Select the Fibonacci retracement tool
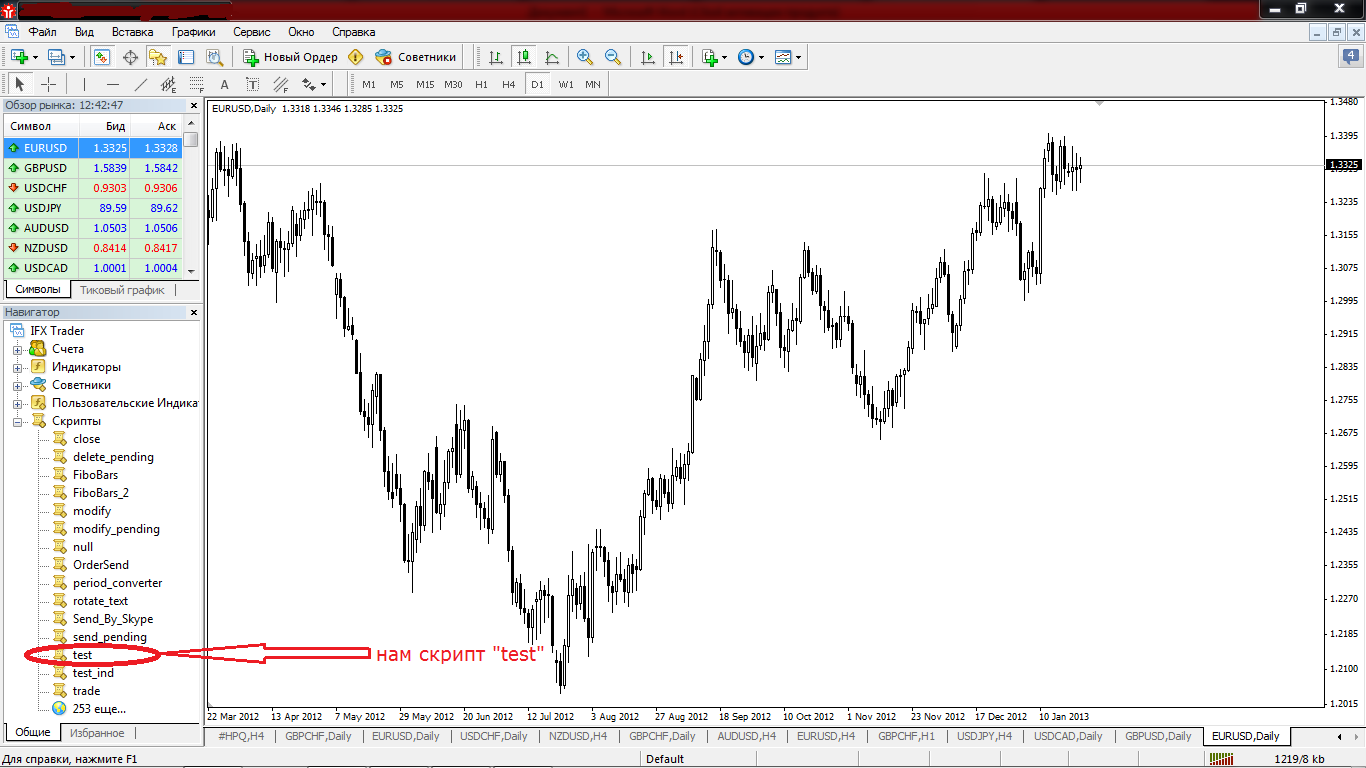 pos(196,85)
